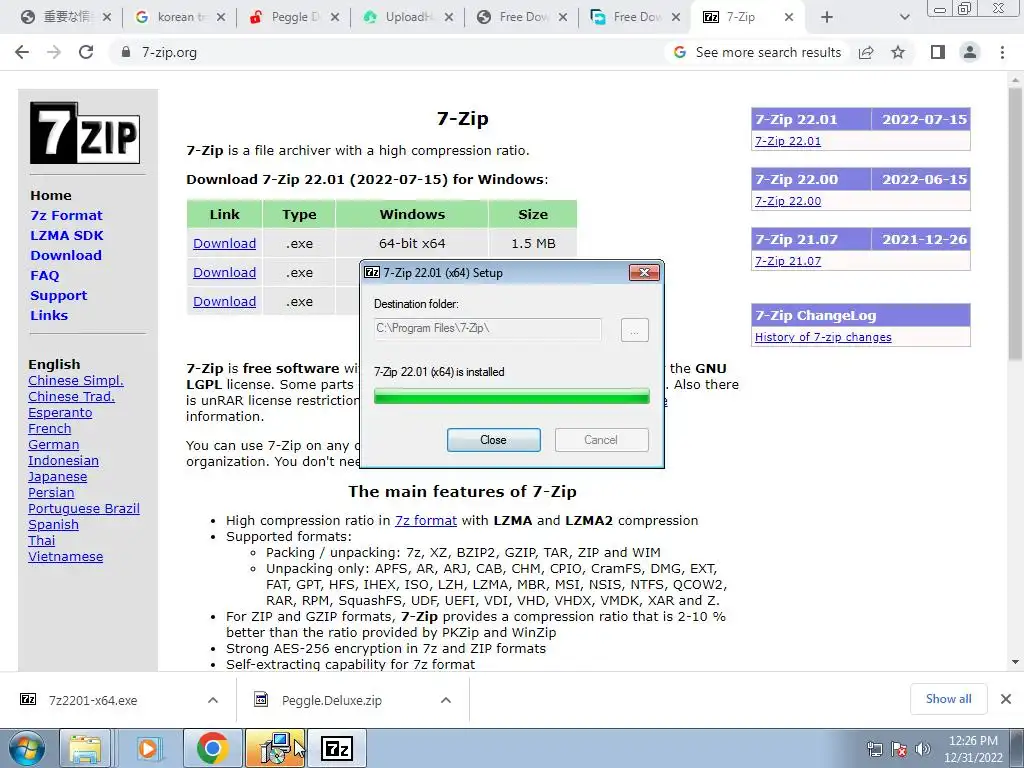This screenshot has width=1024, height=768.
Task: Open the FAQ sidebar link
Action: 44,276
